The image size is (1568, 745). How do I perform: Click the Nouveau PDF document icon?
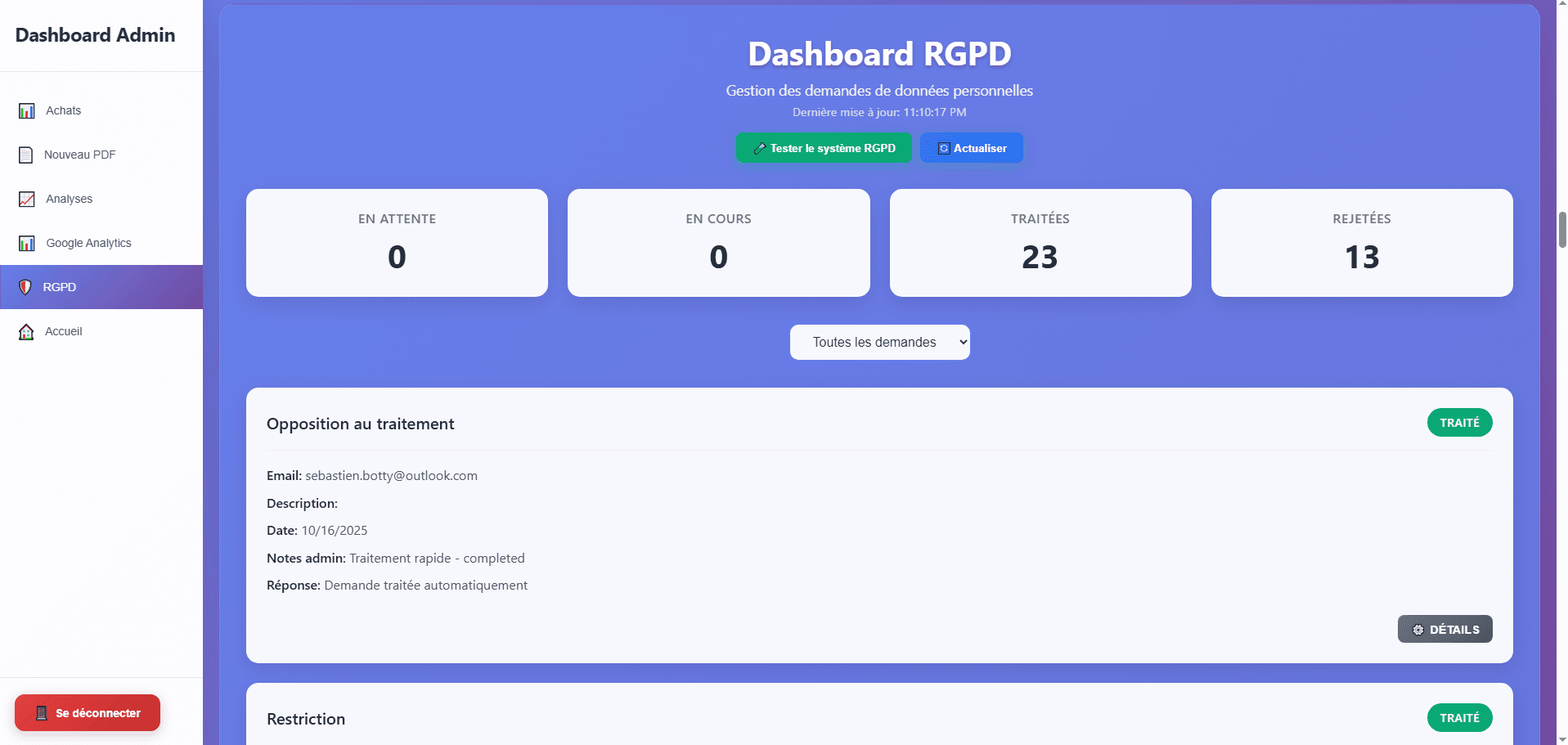coord(26,155)
